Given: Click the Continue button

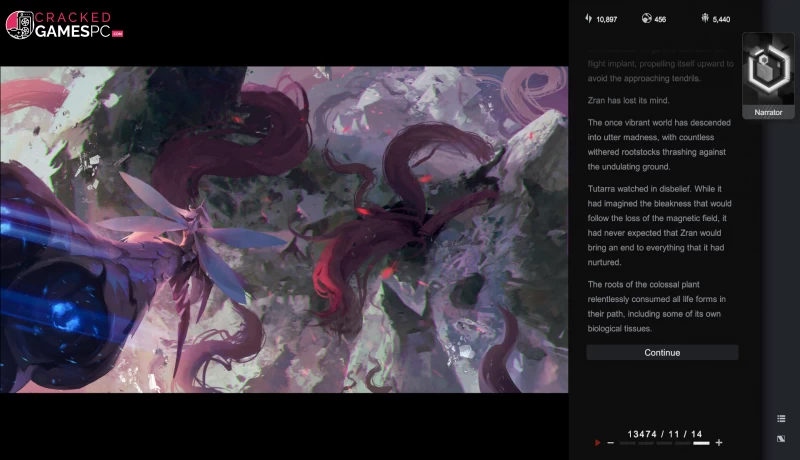Looking at the screenshot, I should (x=662, y=352).
